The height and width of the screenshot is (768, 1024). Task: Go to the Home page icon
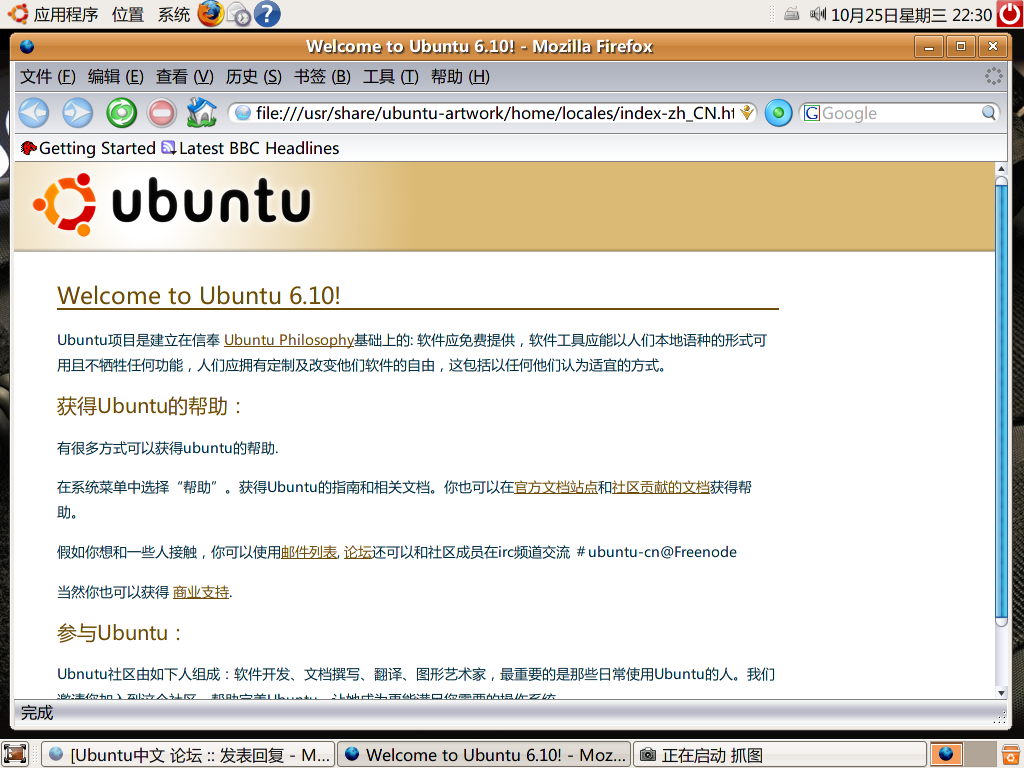201,112
